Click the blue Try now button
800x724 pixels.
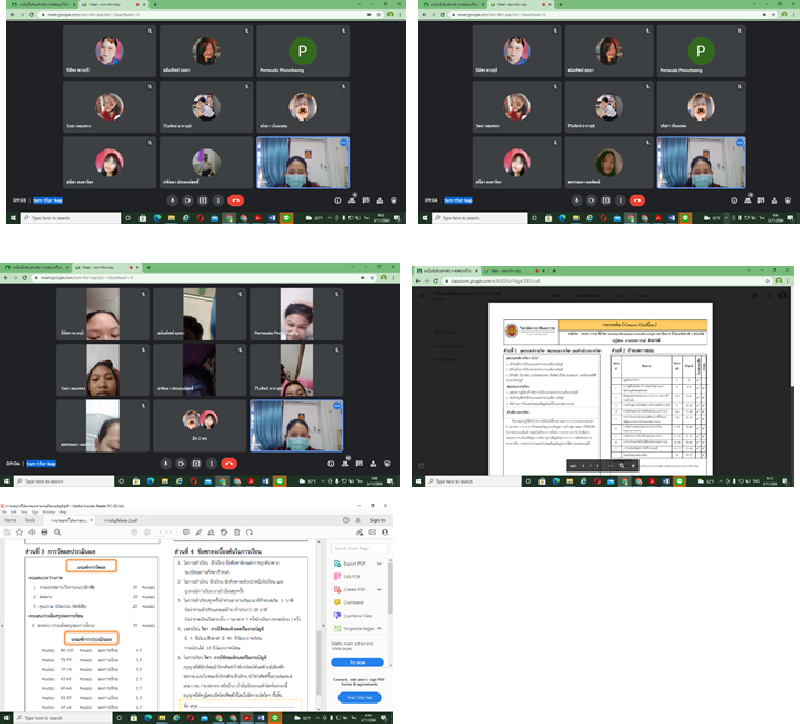pos(357,663)
